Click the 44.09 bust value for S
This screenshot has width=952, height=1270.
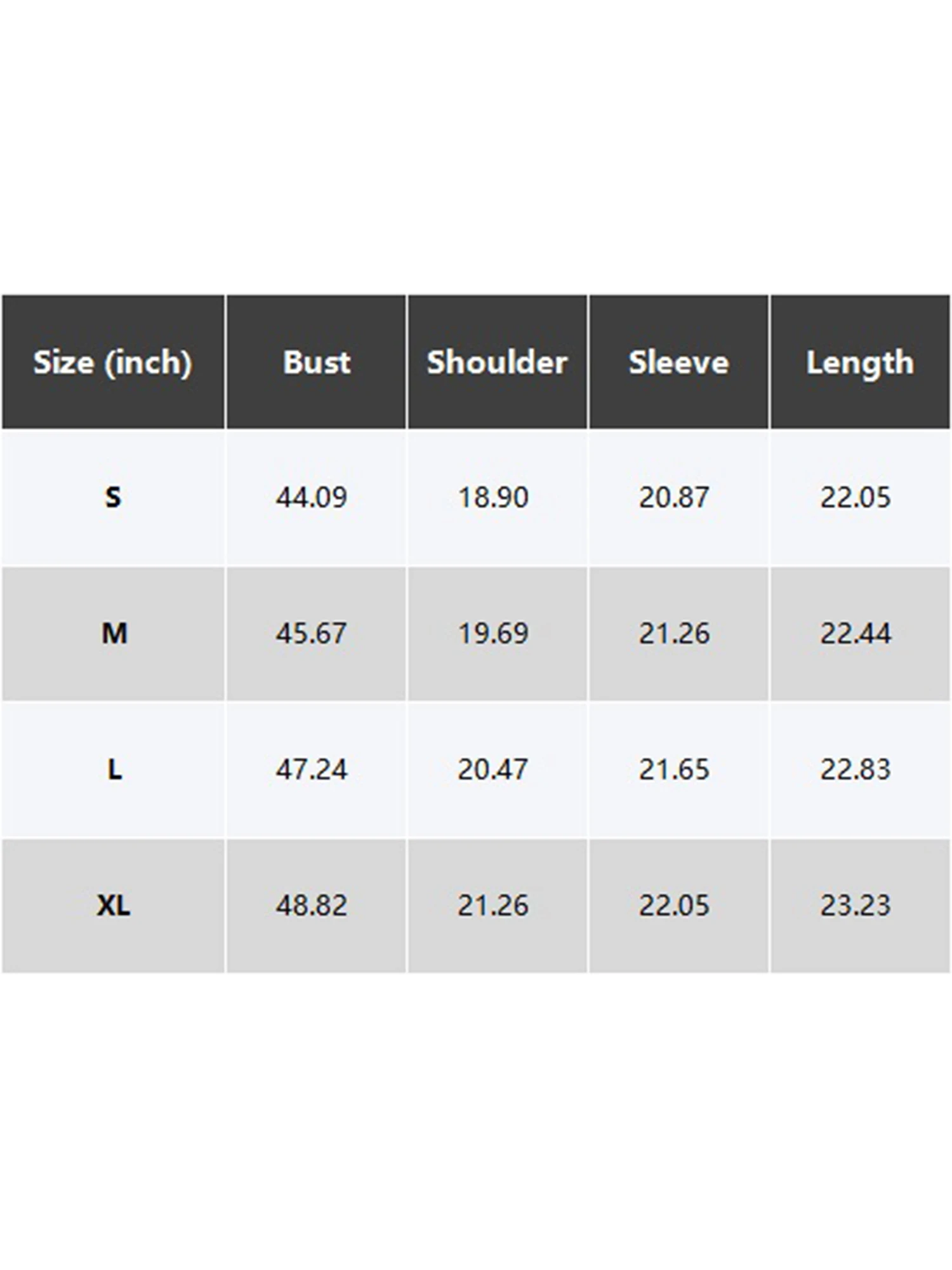[x=312, y=497]
